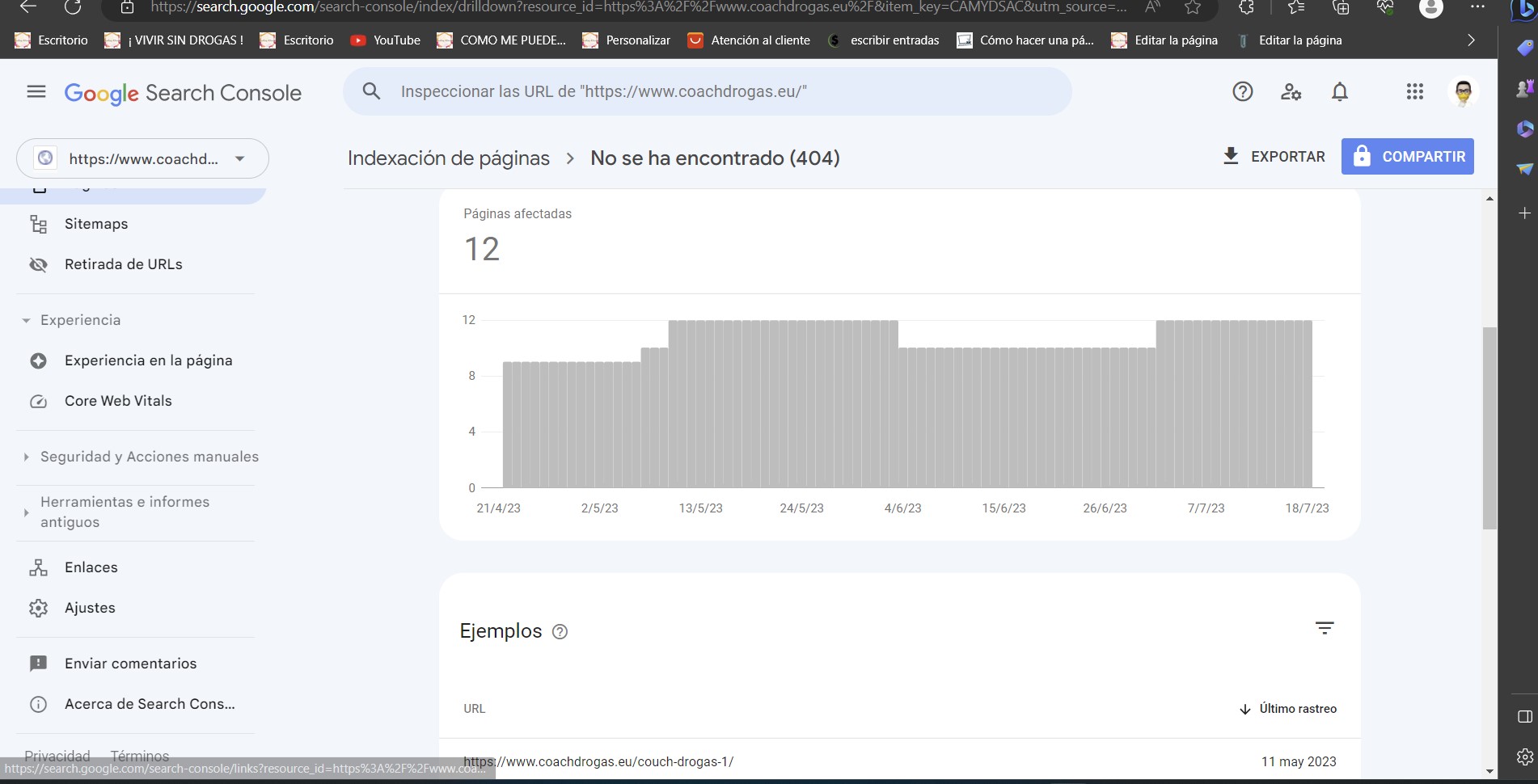Click the Edge sidebar add plus icon

tap(1525, 213)
